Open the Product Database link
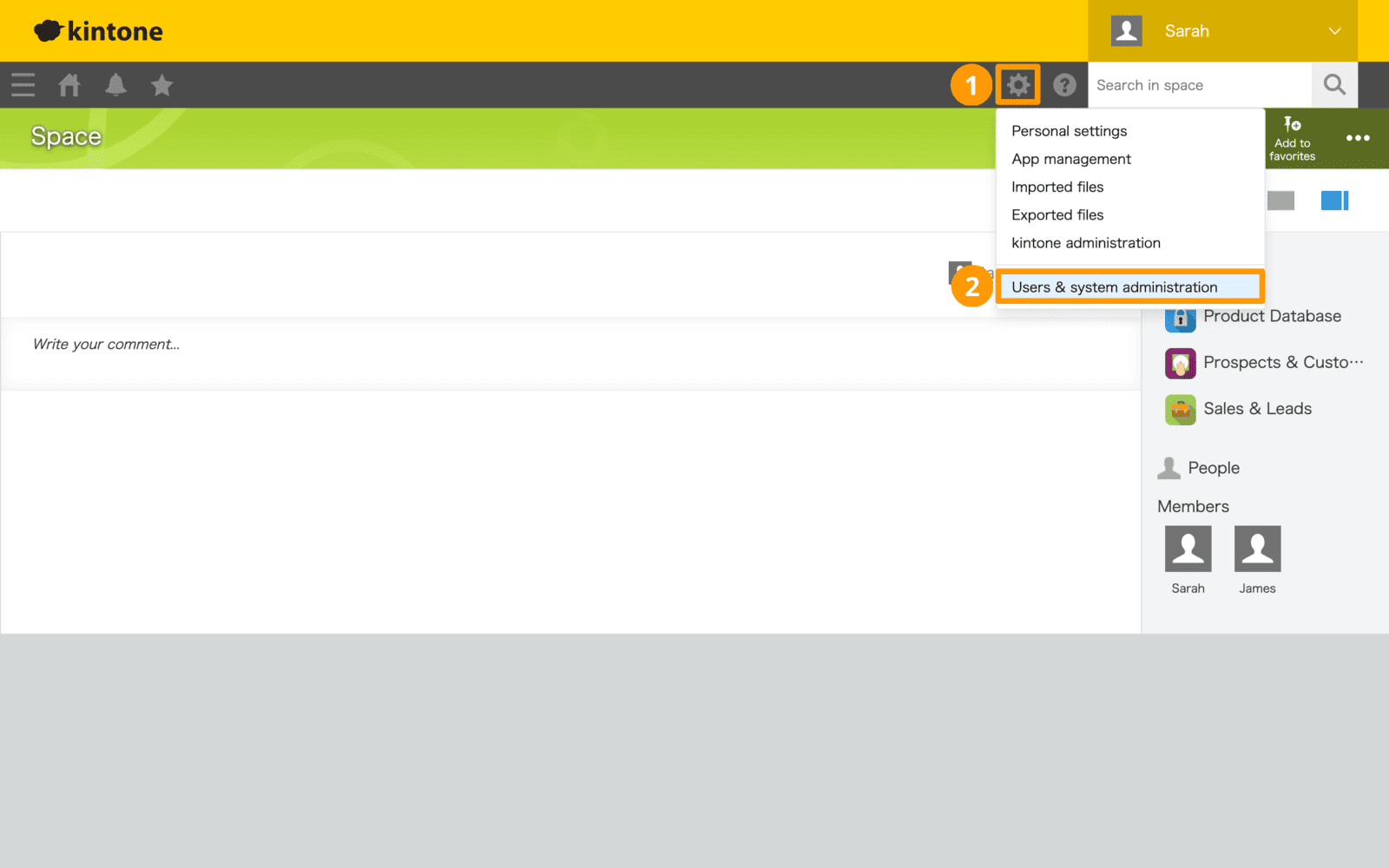The height and width of the screenshot is (868, 1389). 1272,316
